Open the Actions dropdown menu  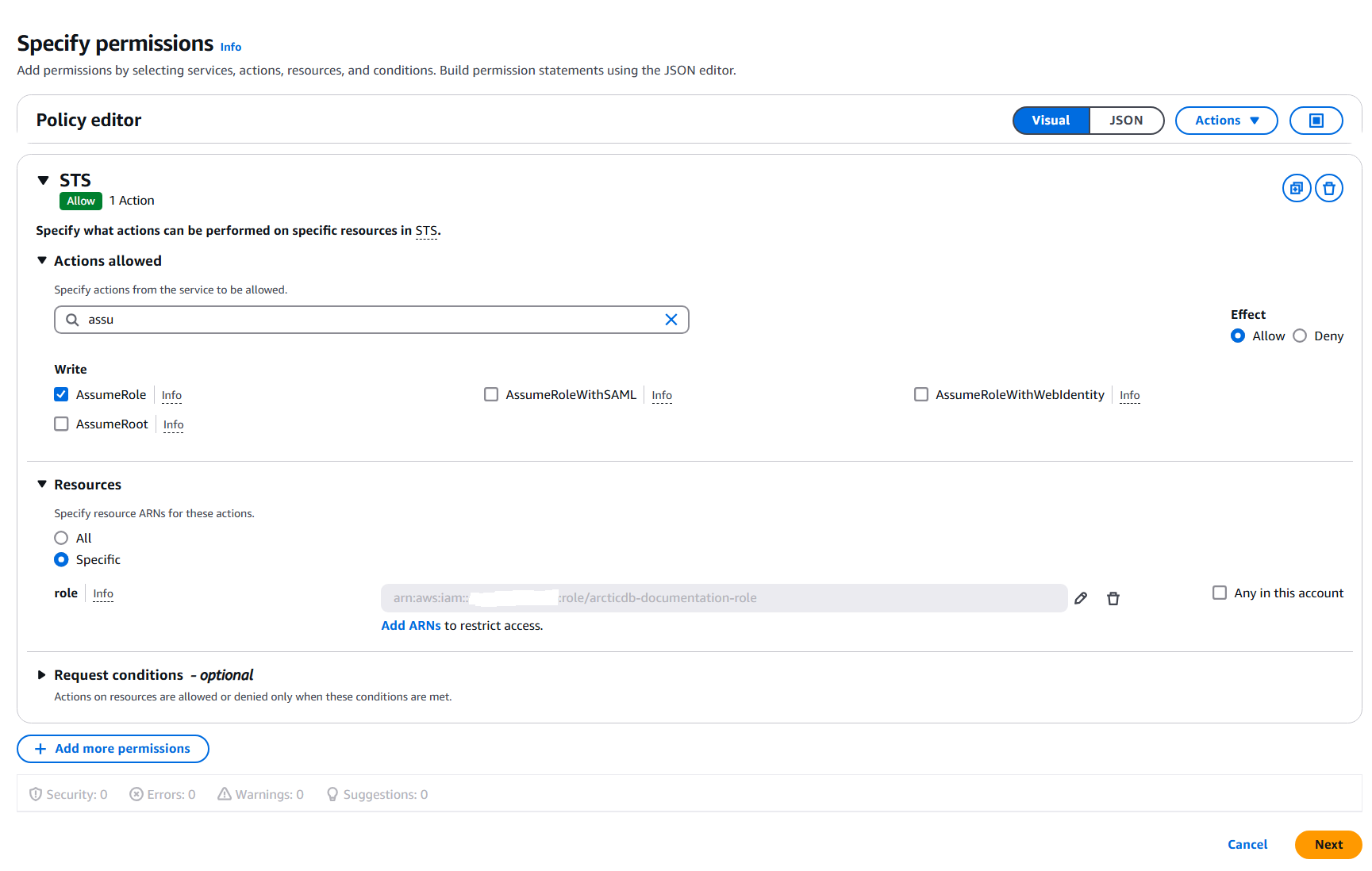point(1226,121)
